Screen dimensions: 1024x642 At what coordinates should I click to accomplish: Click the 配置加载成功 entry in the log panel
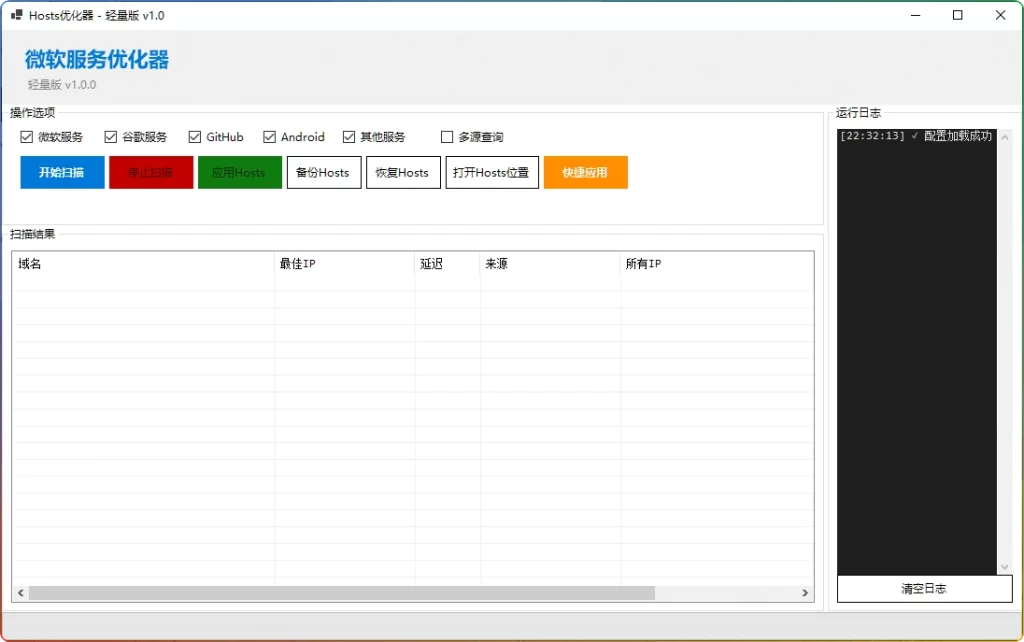click(915, 136)
